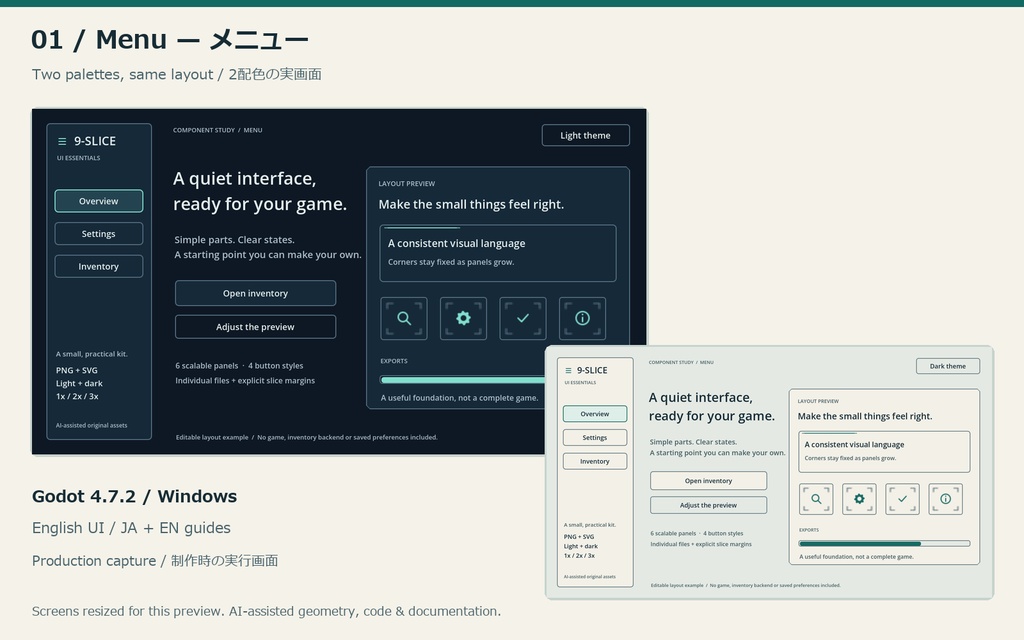The height and width of the screenshot is (640, 1024).
Task: Click '6 scalable panels' line in dark window
Action: (239, 366)
